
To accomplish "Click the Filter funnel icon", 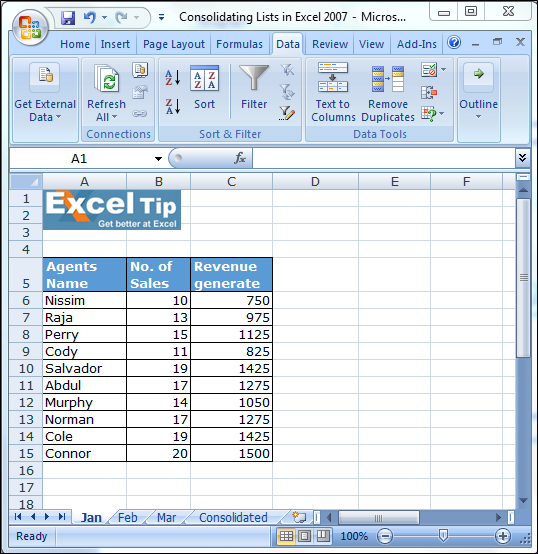I will click(254, 77).
